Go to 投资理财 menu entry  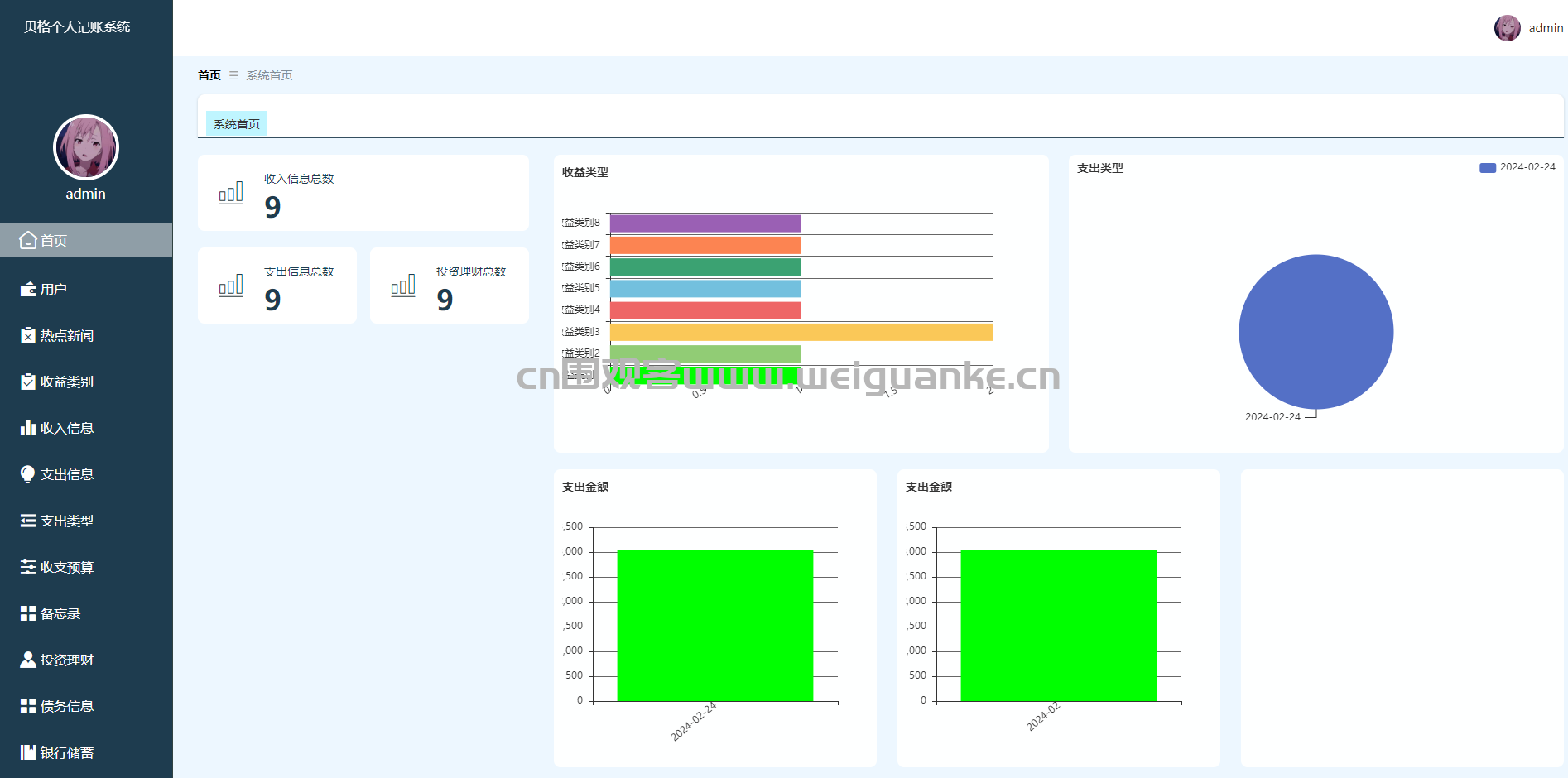click(x=86, y=660)
